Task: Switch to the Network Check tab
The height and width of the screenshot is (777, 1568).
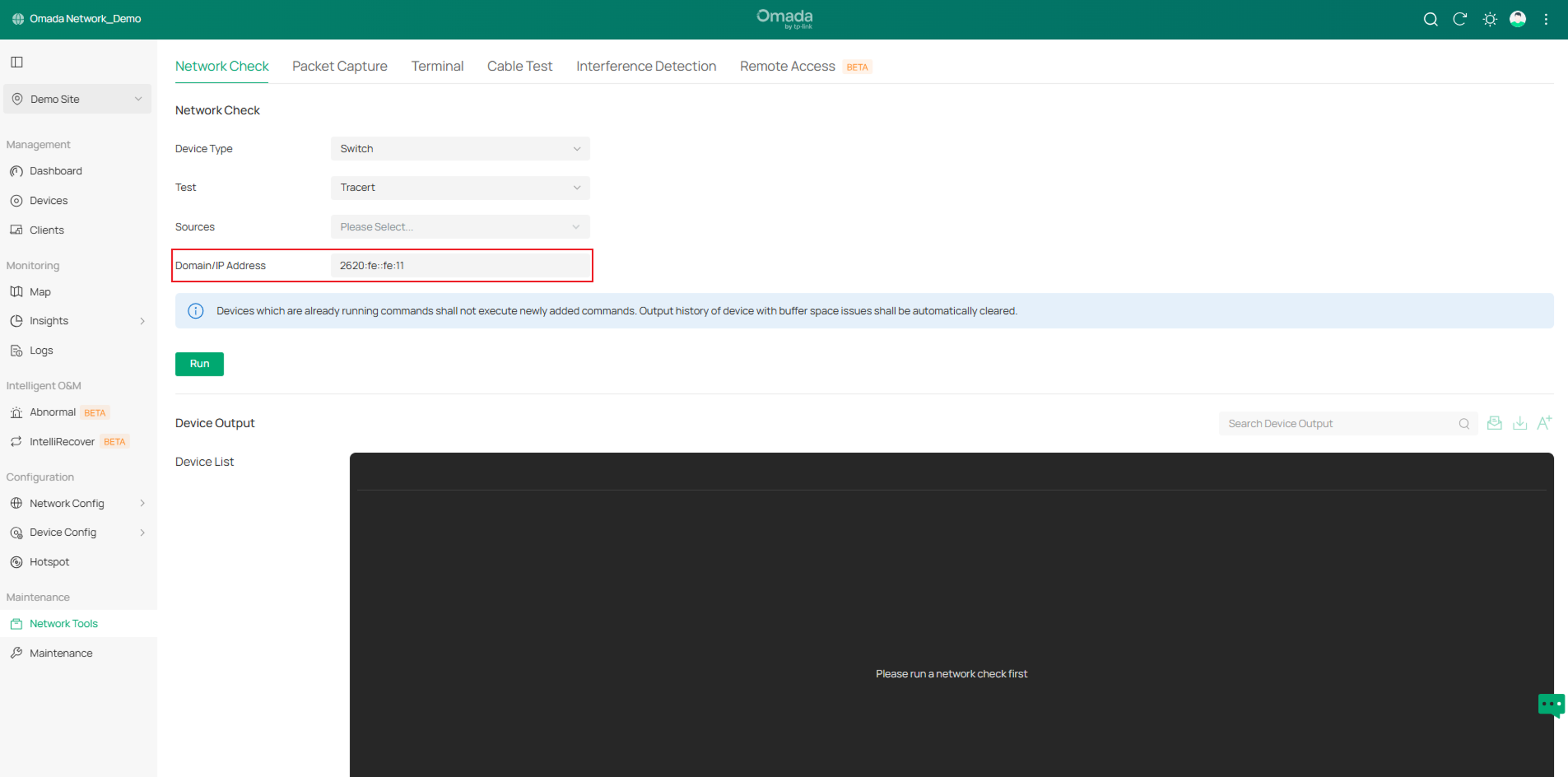Action: [x=222, y=66]
